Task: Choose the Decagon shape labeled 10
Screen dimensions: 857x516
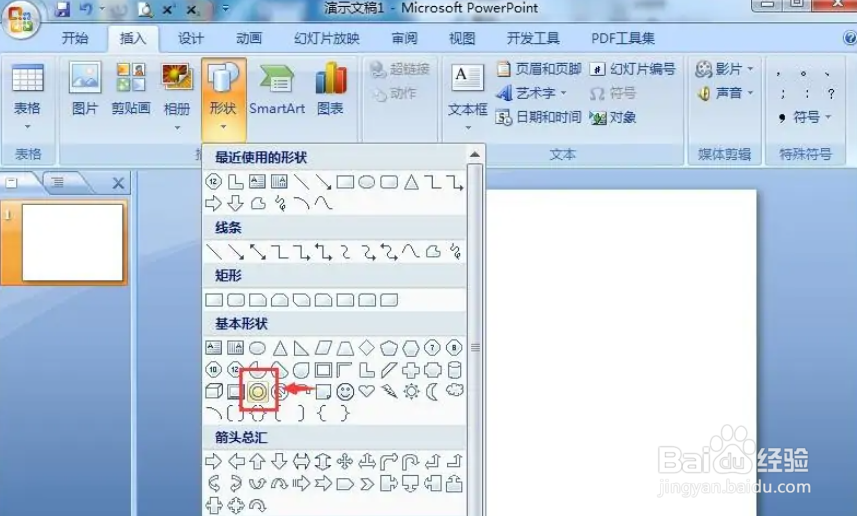Action: (x=214, y=370)
